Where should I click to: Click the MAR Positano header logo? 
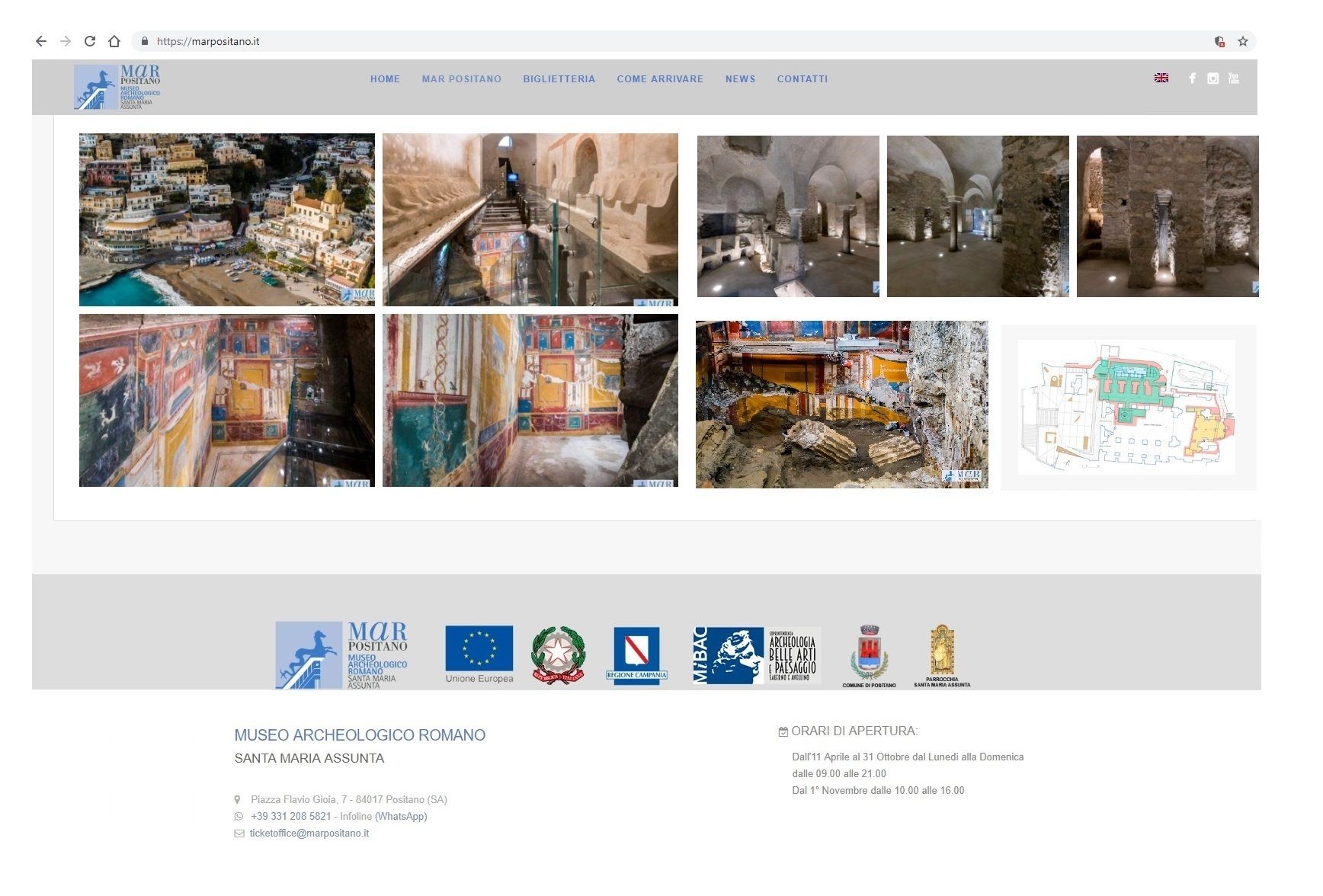pyautogui.click(x=117, y=87)
